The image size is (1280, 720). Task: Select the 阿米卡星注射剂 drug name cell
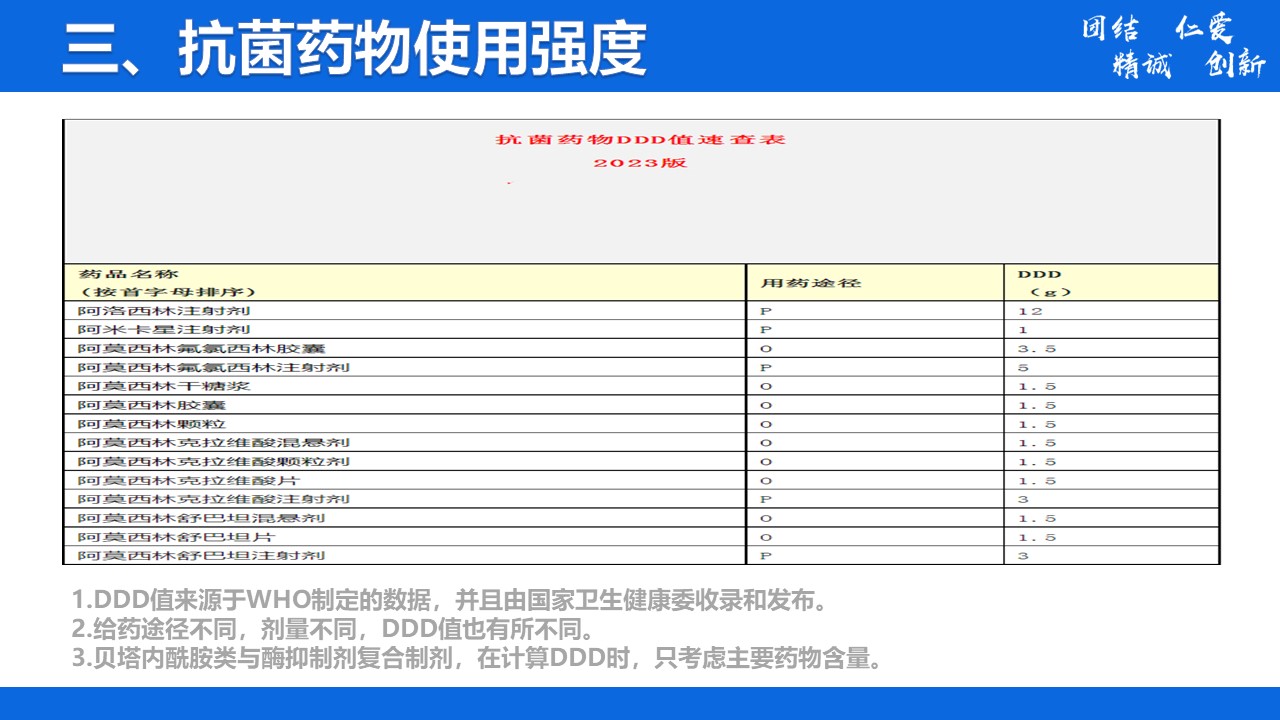[x=405, y=330]
